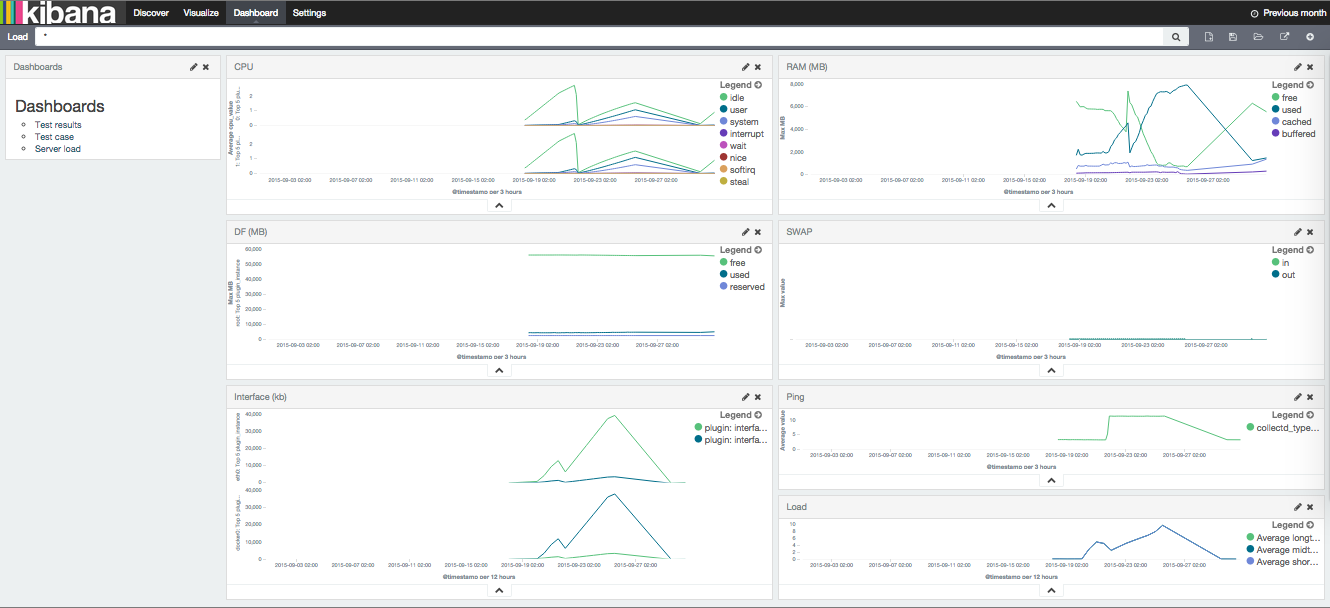
Task: Remove the Load panel
Action: pyautogui.click(x=1310, y=507)
